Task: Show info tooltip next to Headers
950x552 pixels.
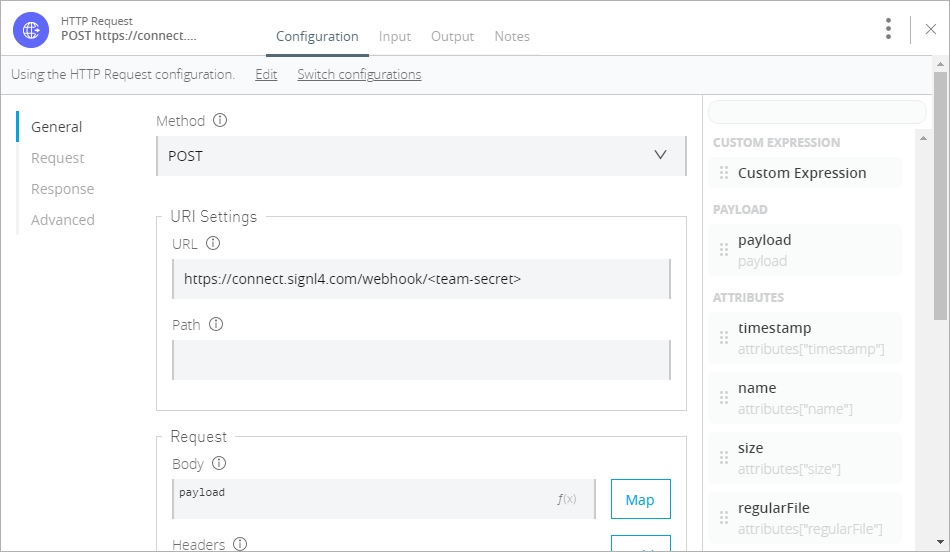Action: tap(240, 544)
